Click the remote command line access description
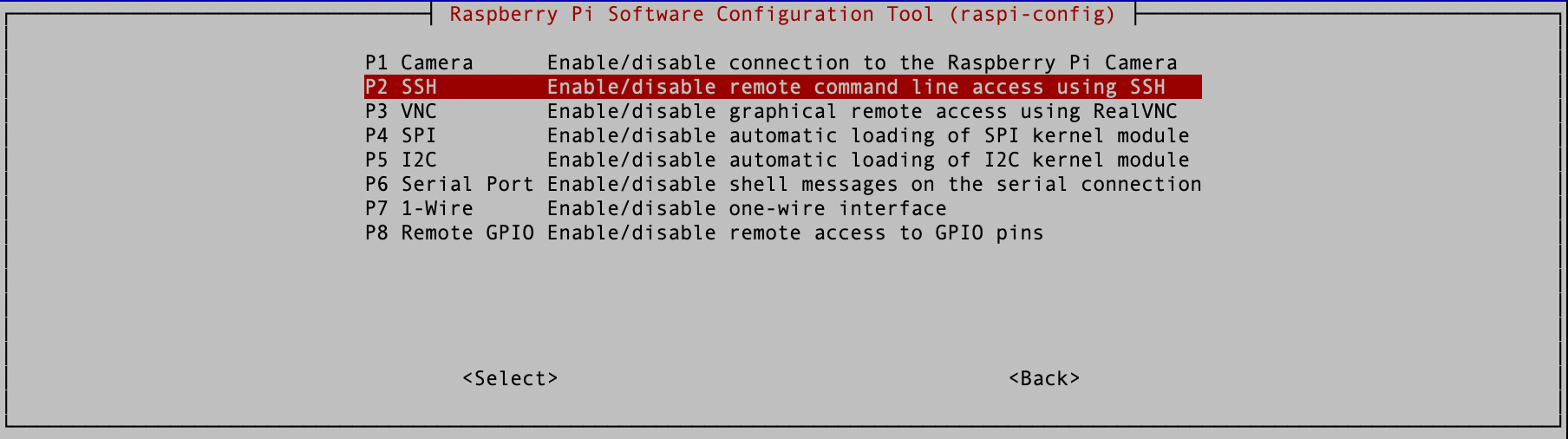Viewport: 1568px width, 439px height. (856, 88)
